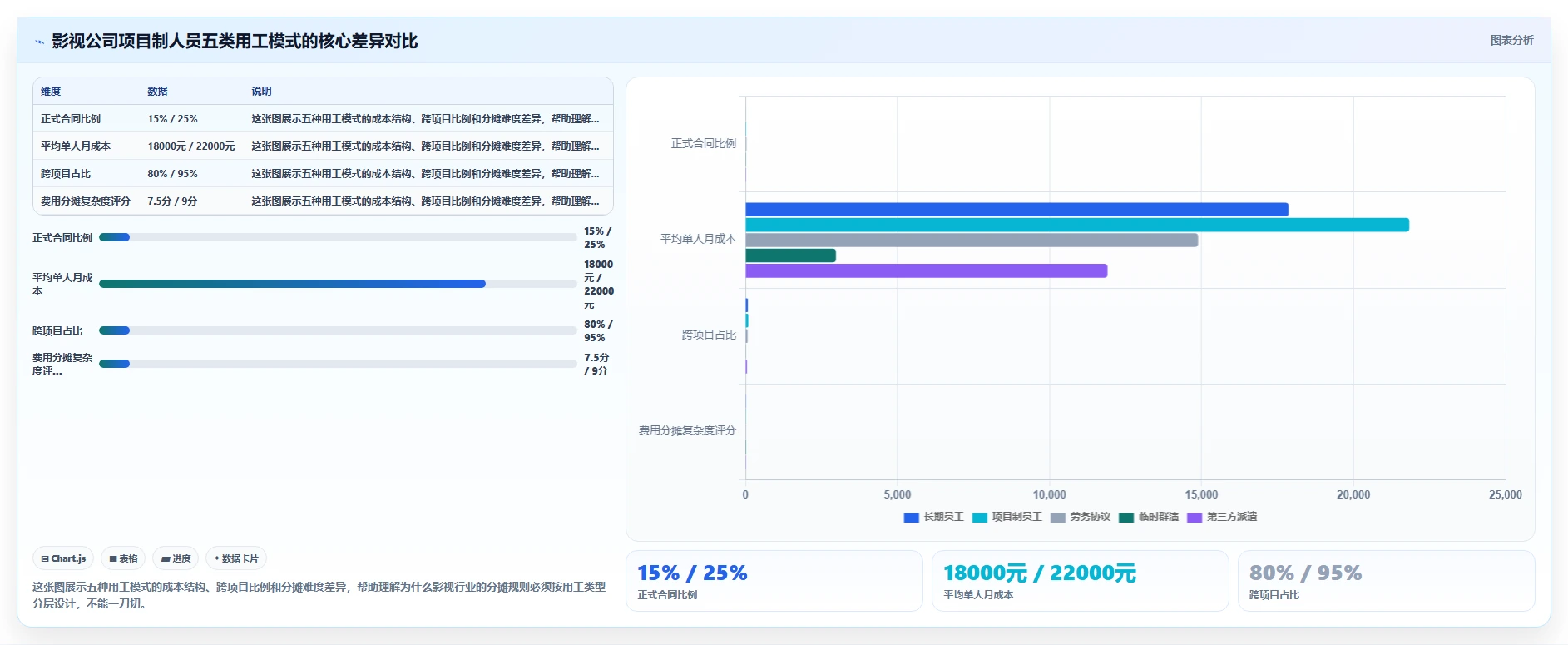
Task: Open the 80% / 95% data card
Action: (1386, 581)
